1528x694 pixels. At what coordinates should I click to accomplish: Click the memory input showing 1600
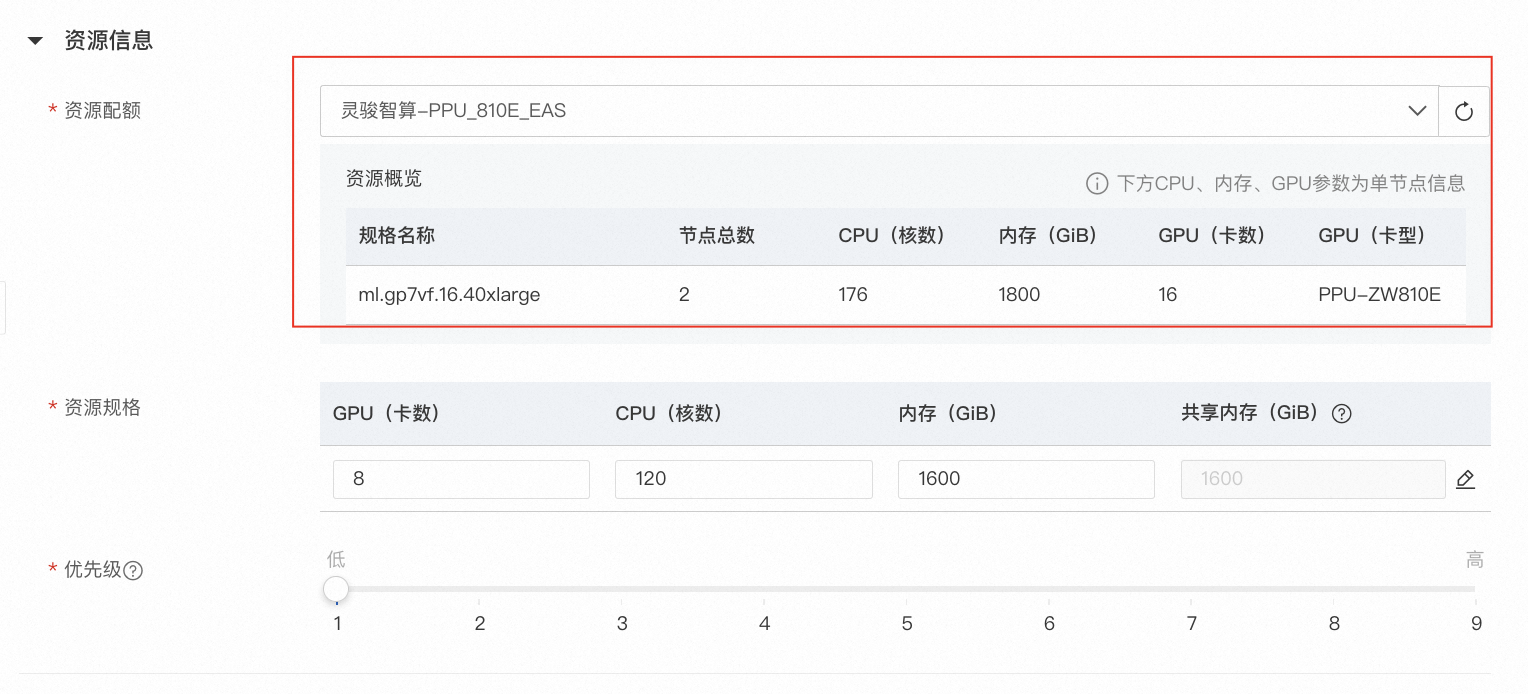pyautogui.click(x=1026, y=479)
